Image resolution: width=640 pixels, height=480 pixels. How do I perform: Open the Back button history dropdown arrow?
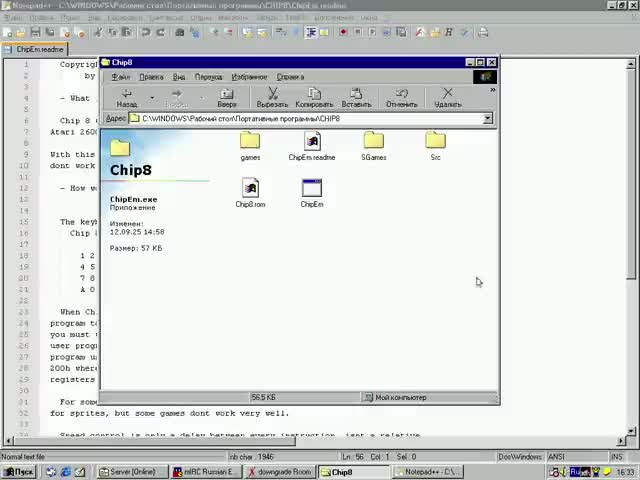point(152,98)
